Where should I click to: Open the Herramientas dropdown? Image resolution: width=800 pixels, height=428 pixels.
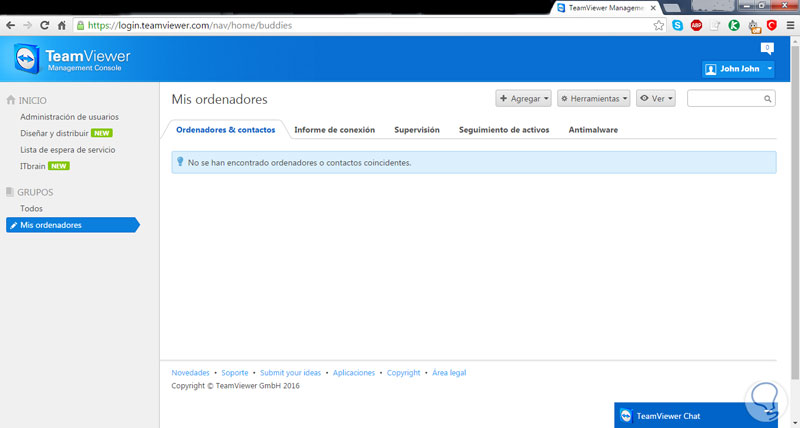tap(593, 98)
